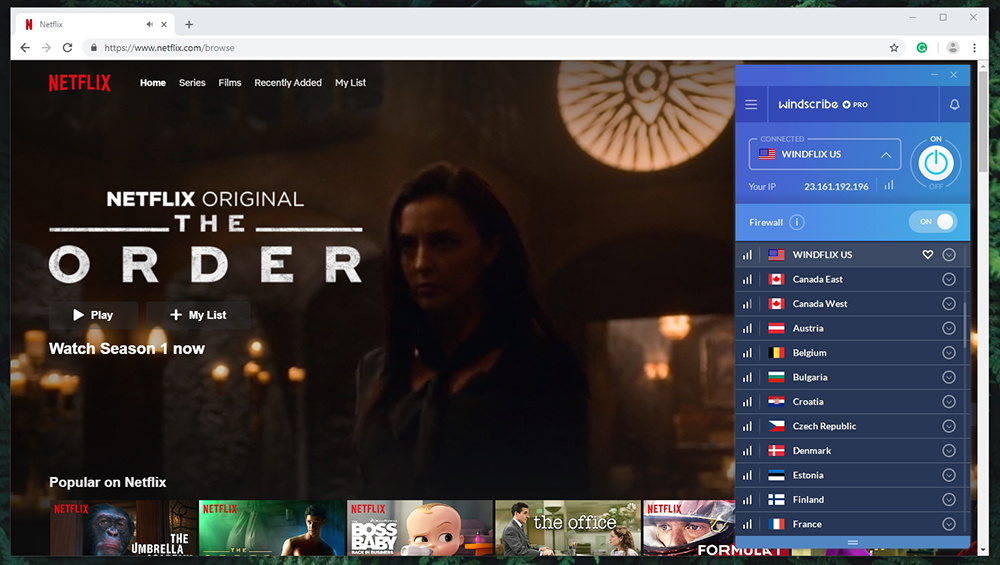This screenshot has width=1000, height=565.
Task: Show Firewall info icon
Action: click(x=797, y=222)
